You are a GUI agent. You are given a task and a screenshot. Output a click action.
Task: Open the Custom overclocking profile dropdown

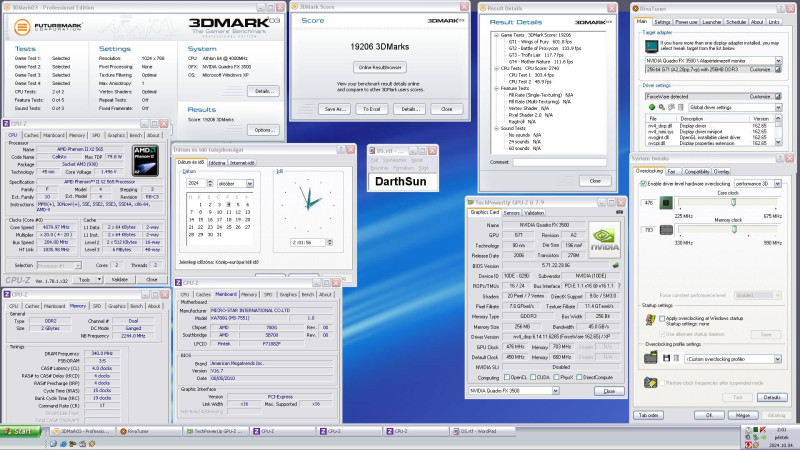click(778, 359)
